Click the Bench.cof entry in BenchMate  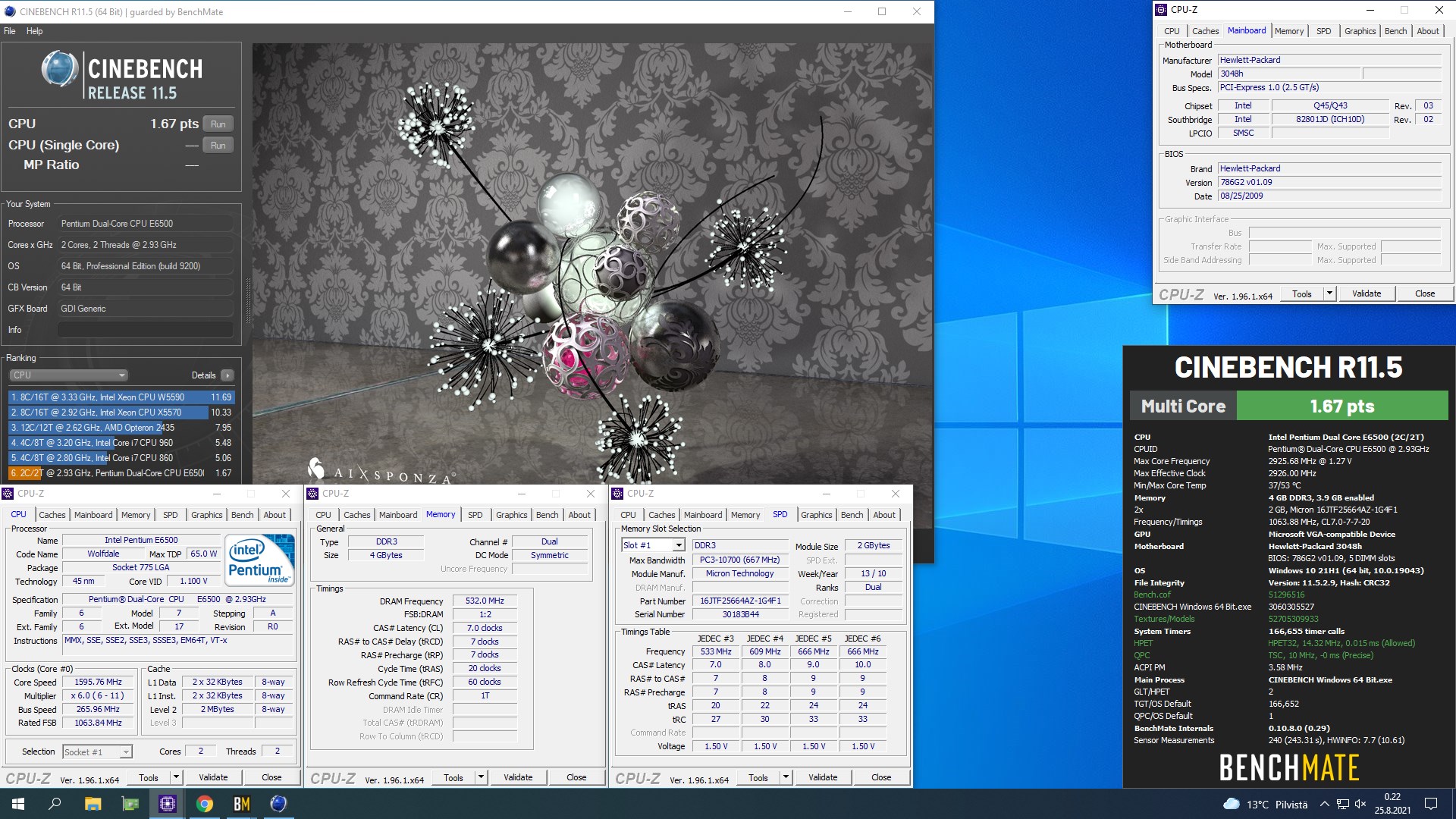coord(1152,595)
